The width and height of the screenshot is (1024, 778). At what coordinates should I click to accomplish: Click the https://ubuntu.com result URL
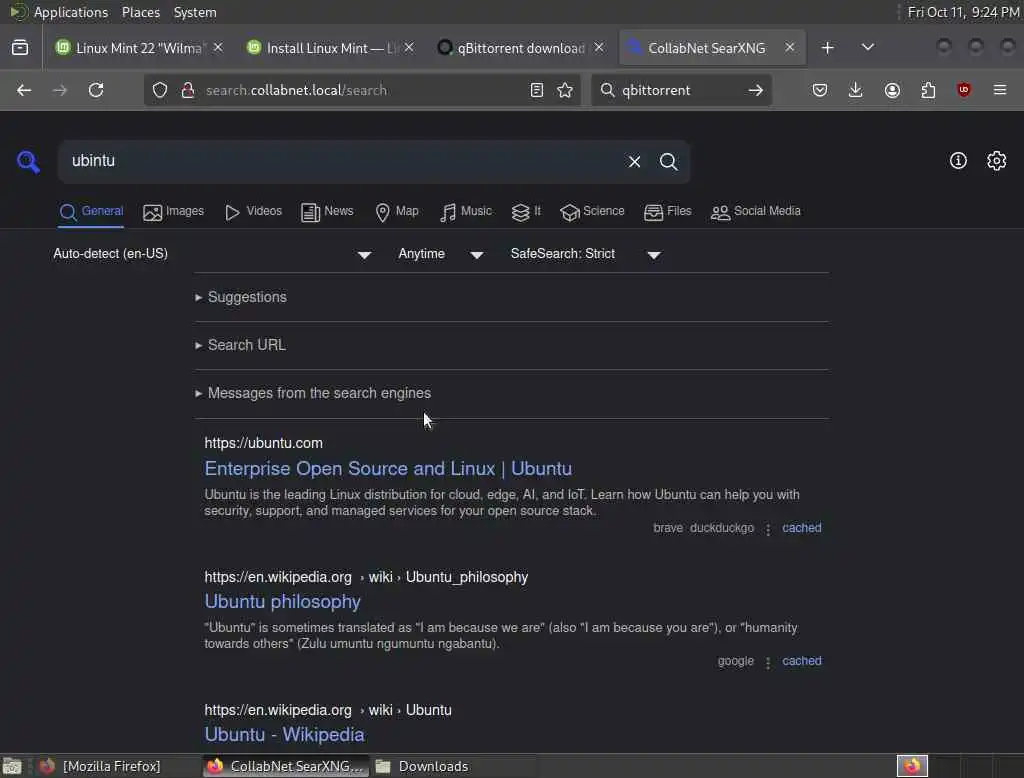[263, 443]
